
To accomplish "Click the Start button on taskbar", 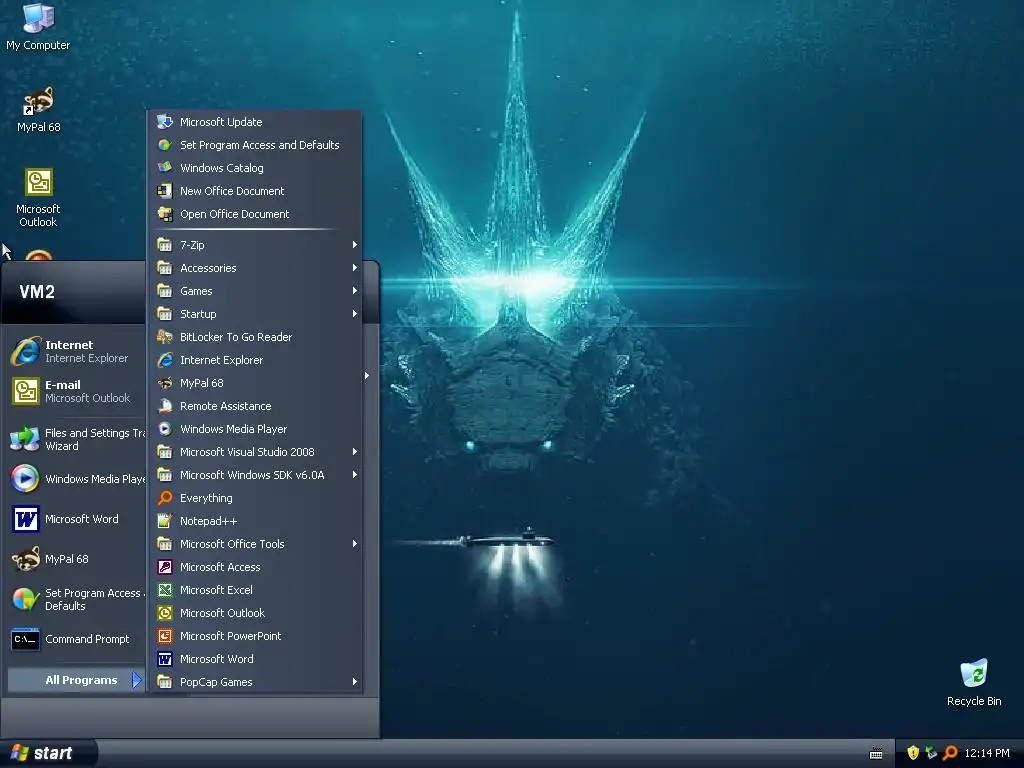I will [x=48, y=753].
